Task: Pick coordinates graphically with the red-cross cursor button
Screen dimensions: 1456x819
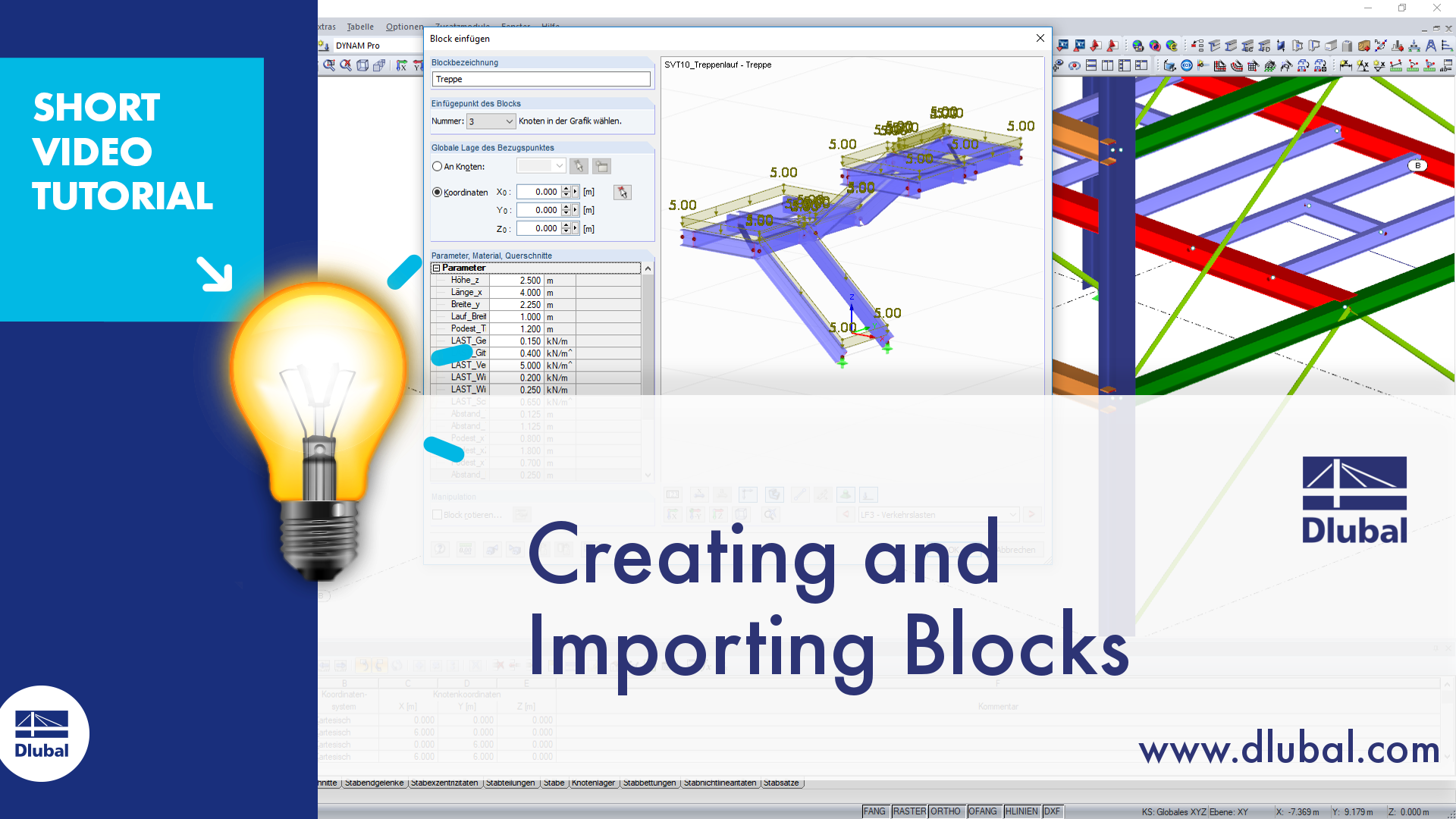Action: pos(623,193)
